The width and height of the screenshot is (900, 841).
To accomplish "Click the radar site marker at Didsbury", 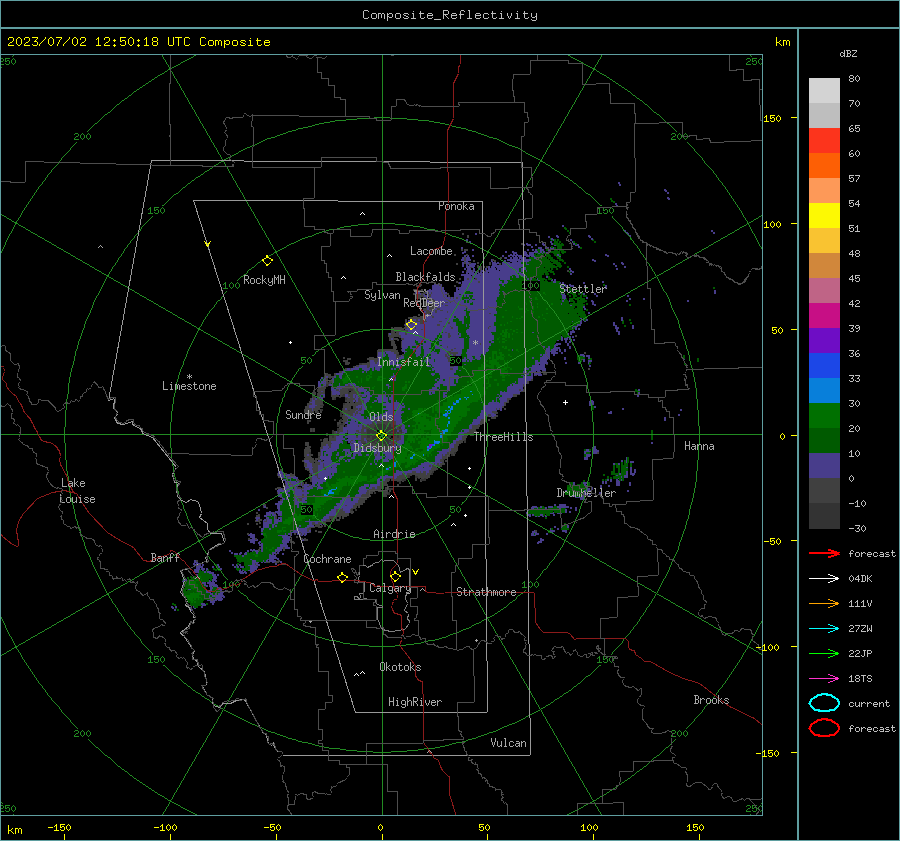I will (x=382, y=435).
